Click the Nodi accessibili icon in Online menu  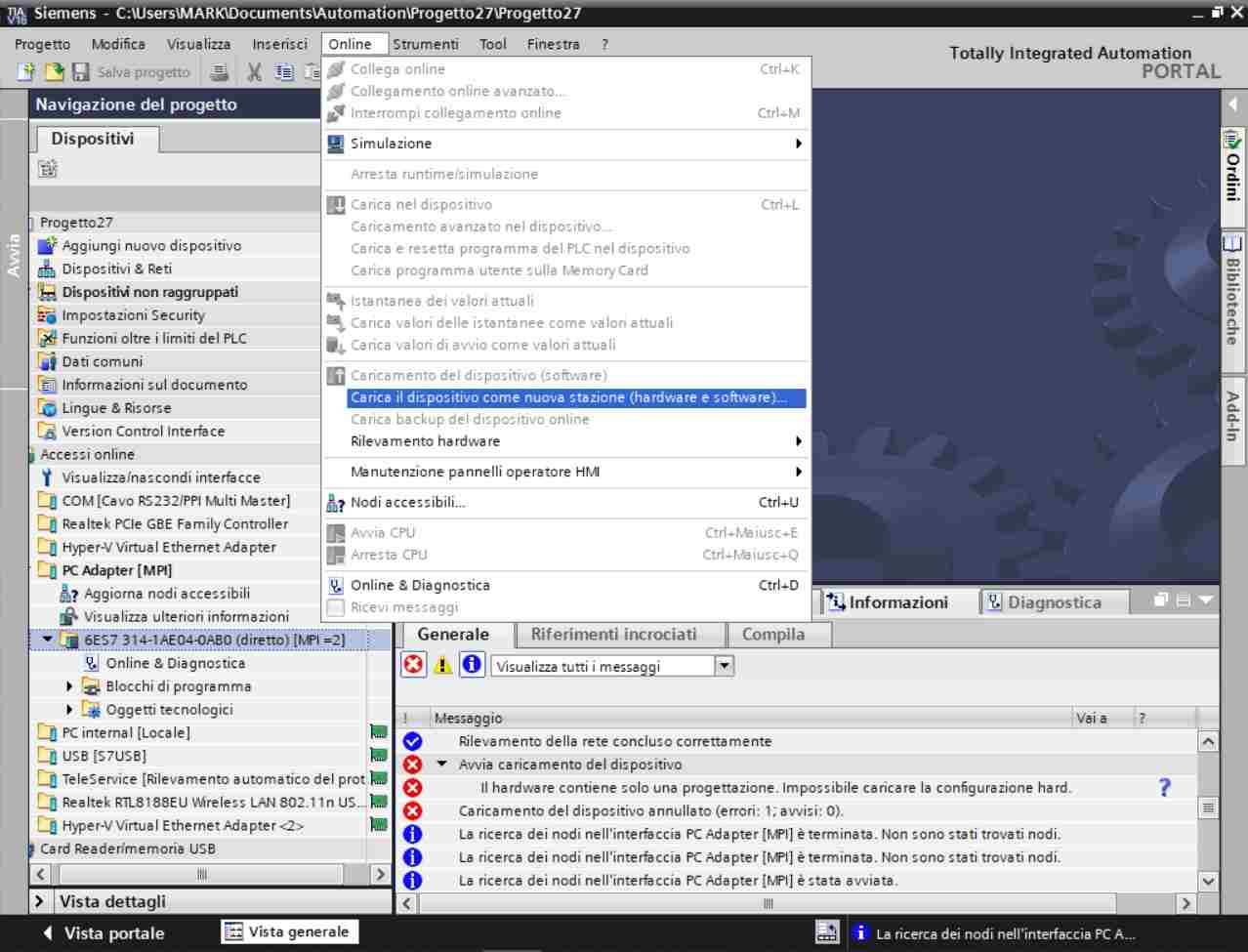(335, 503)
